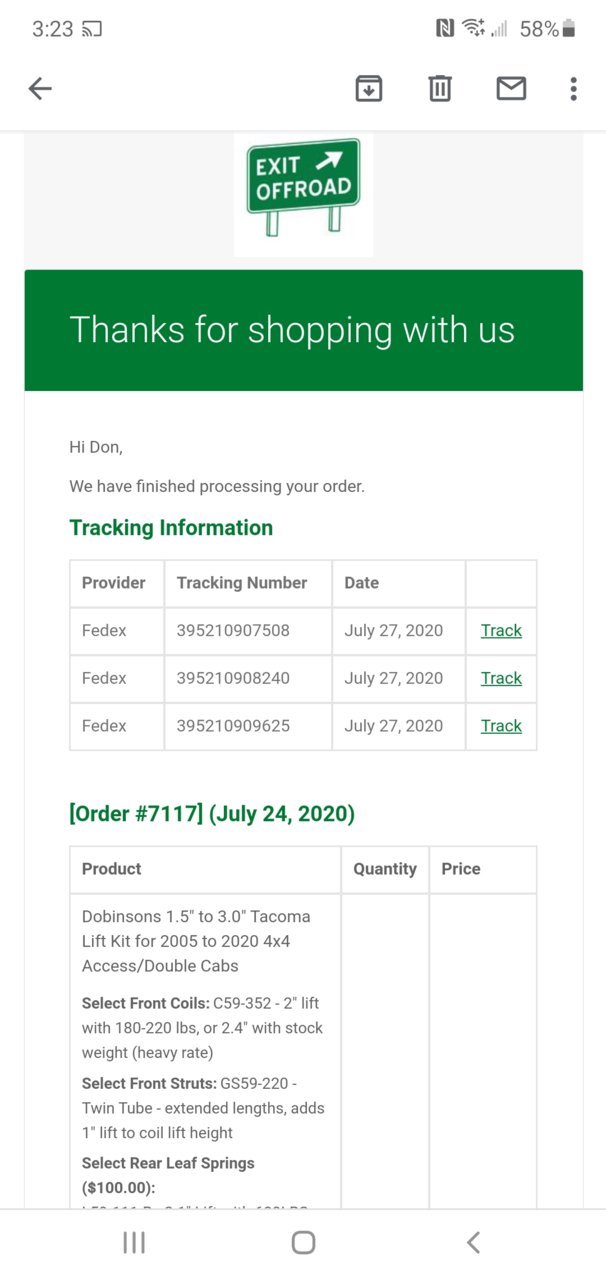
Task: Mark email as unread via envelope icon
Action: point(511,89)
